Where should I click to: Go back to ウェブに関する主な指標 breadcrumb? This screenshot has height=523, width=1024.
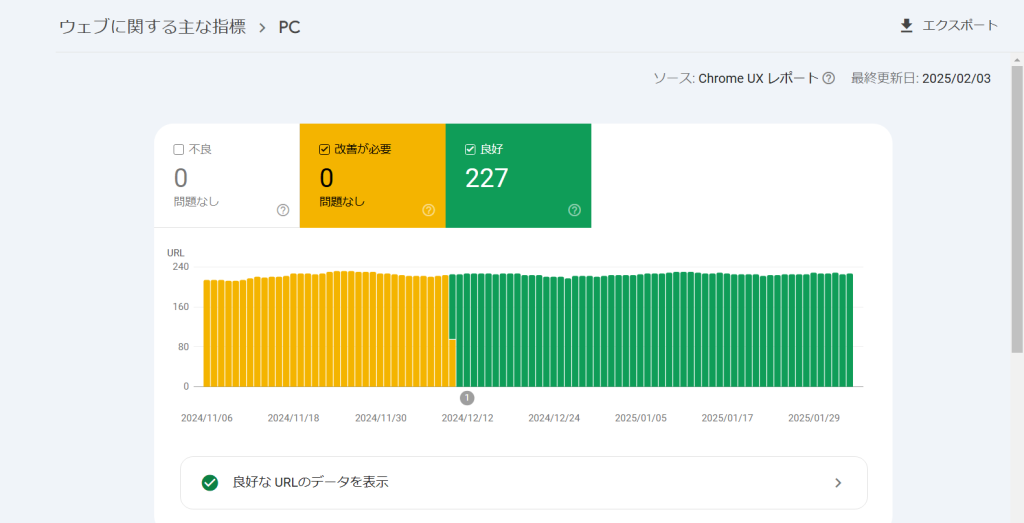152,27
